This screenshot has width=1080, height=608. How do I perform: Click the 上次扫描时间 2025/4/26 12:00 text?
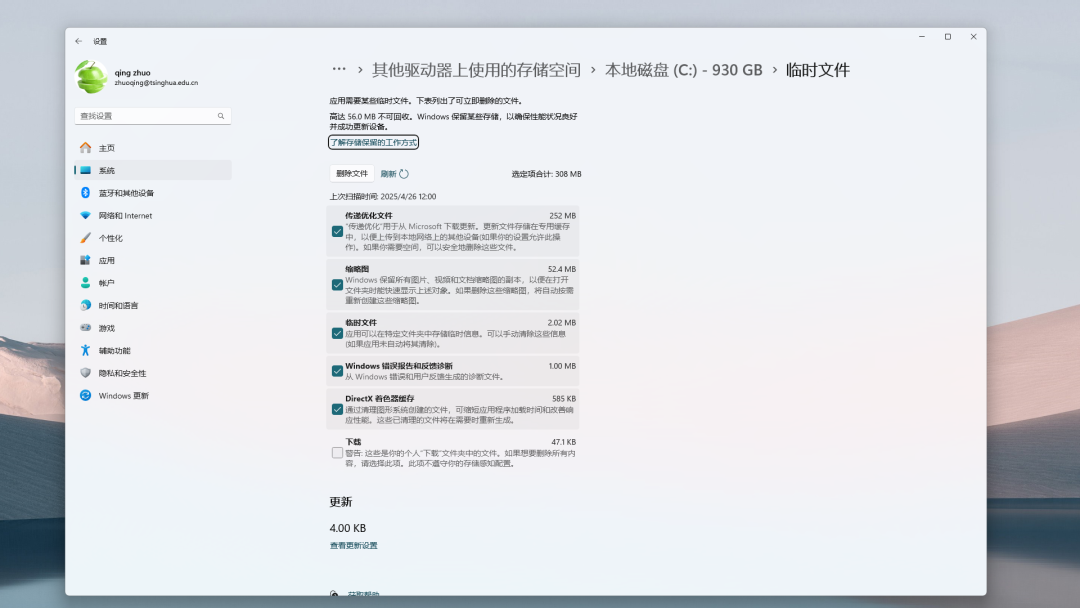[383, 197]
